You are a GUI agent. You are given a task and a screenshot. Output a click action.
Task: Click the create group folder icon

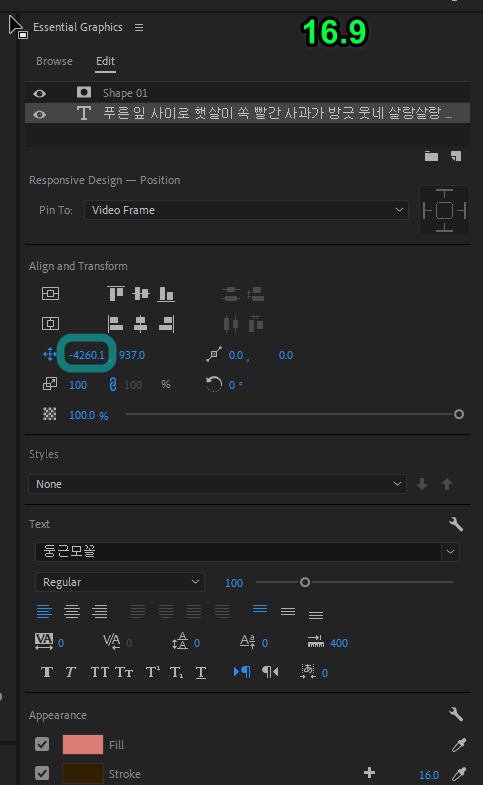pos(431,156)
